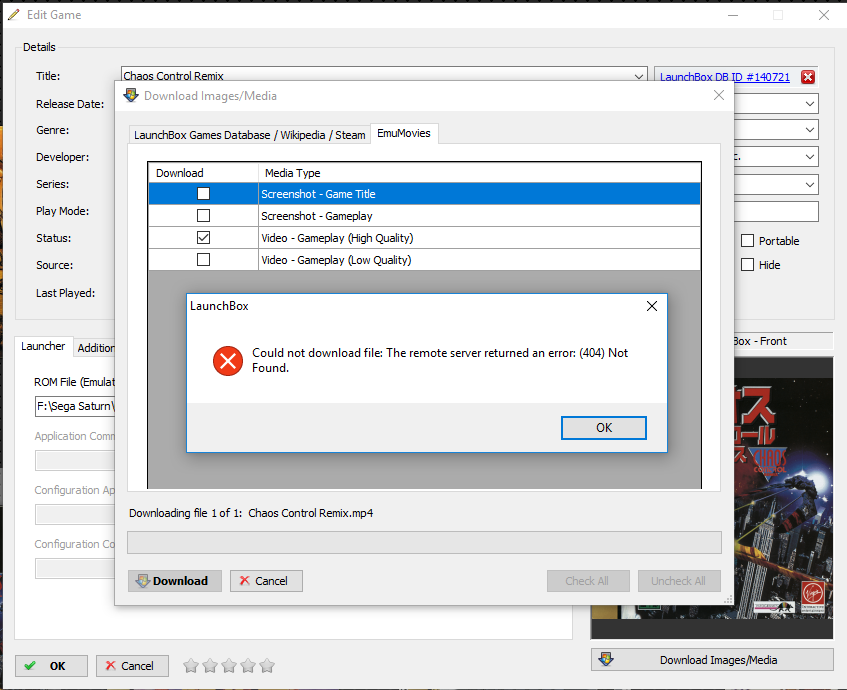Click the disabled Uncheck All button
This screenshot has height=690, width=847.
678,581
